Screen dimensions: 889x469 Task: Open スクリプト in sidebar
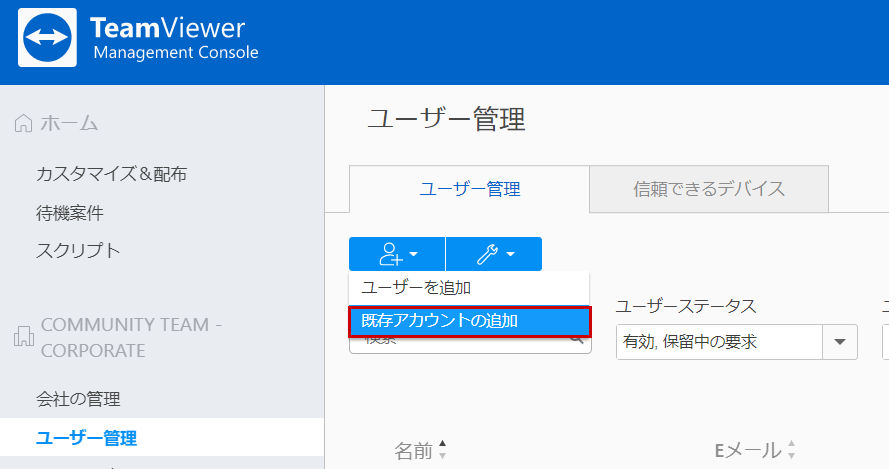[x=78, y=251]
